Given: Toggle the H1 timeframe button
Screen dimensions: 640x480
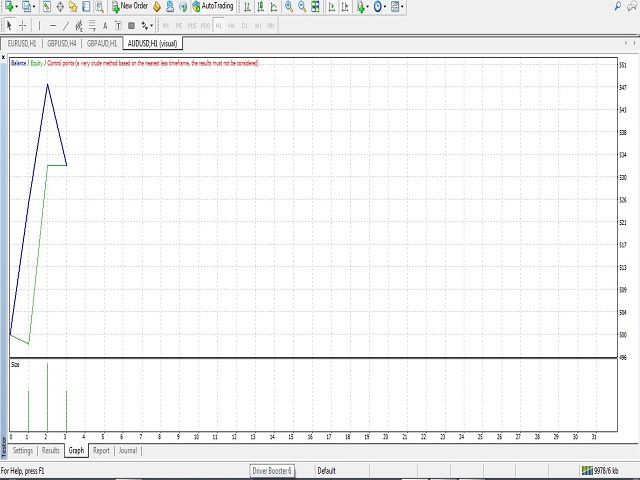Looking at the screenshot, I should pos(218,25).
